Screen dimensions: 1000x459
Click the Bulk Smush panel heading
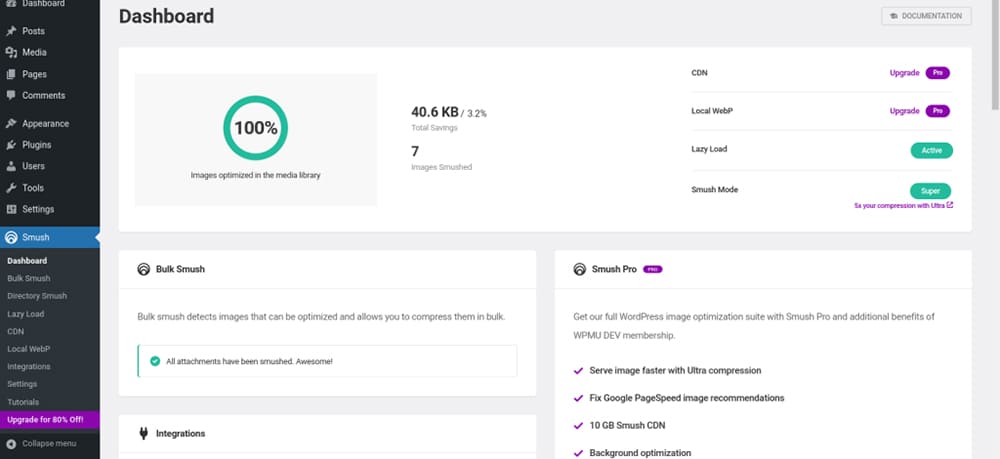click(180, 269)
